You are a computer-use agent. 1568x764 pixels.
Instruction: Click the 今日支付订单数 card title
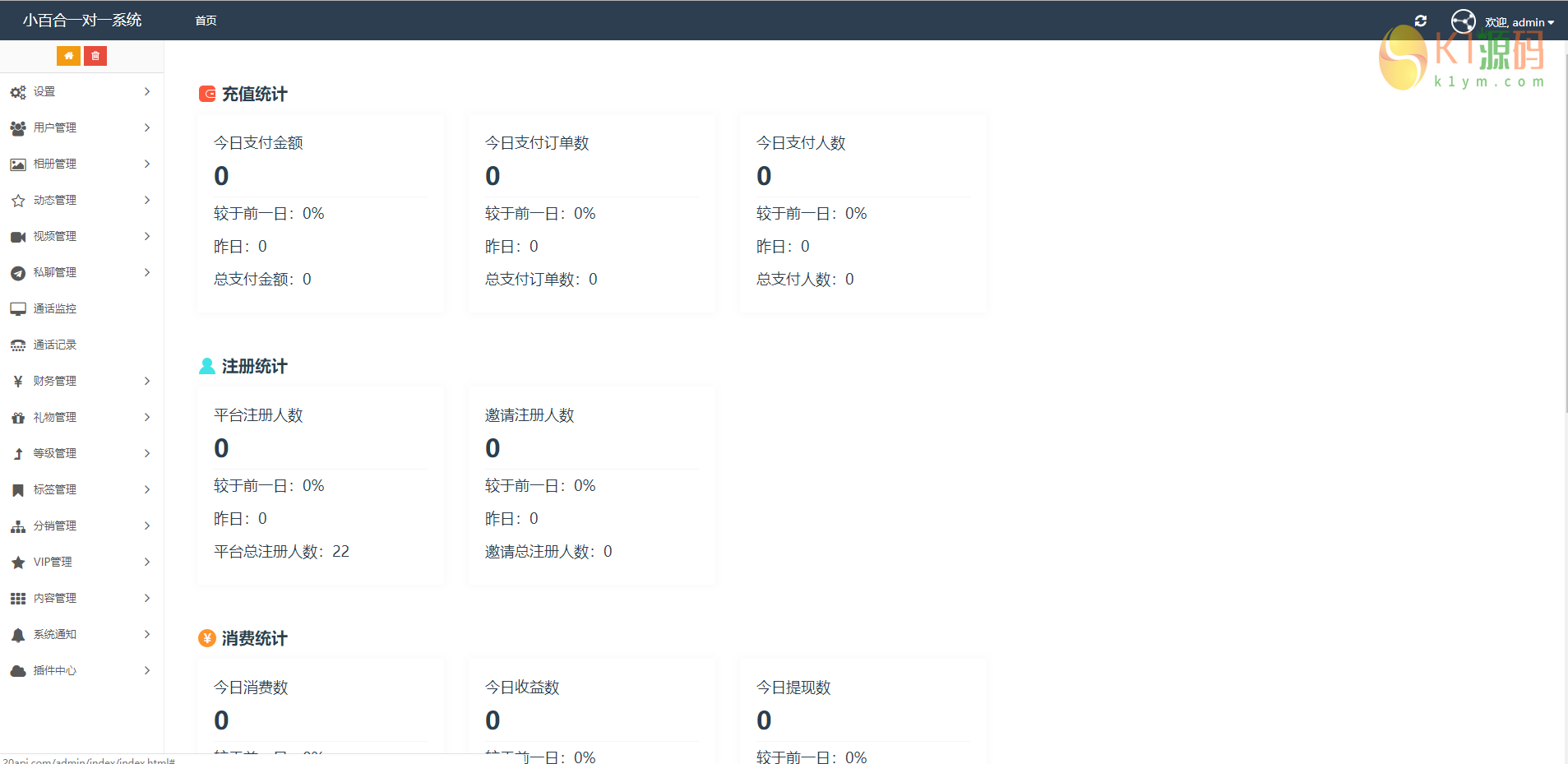click(x=537, y=142)
